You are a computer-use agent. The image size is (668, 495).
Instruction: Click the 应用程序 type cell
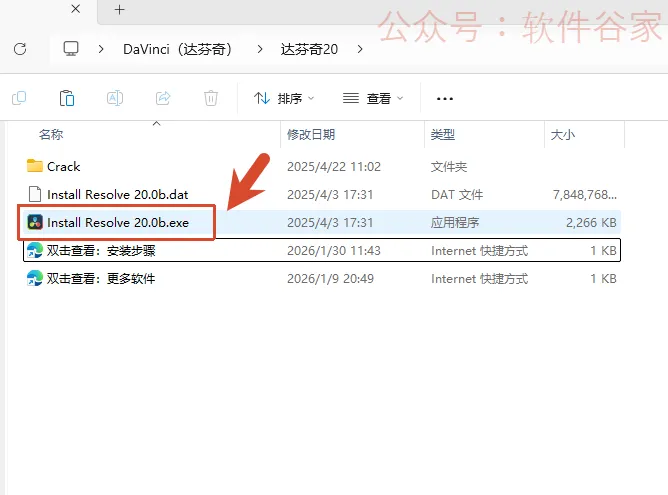coord(455,223)
